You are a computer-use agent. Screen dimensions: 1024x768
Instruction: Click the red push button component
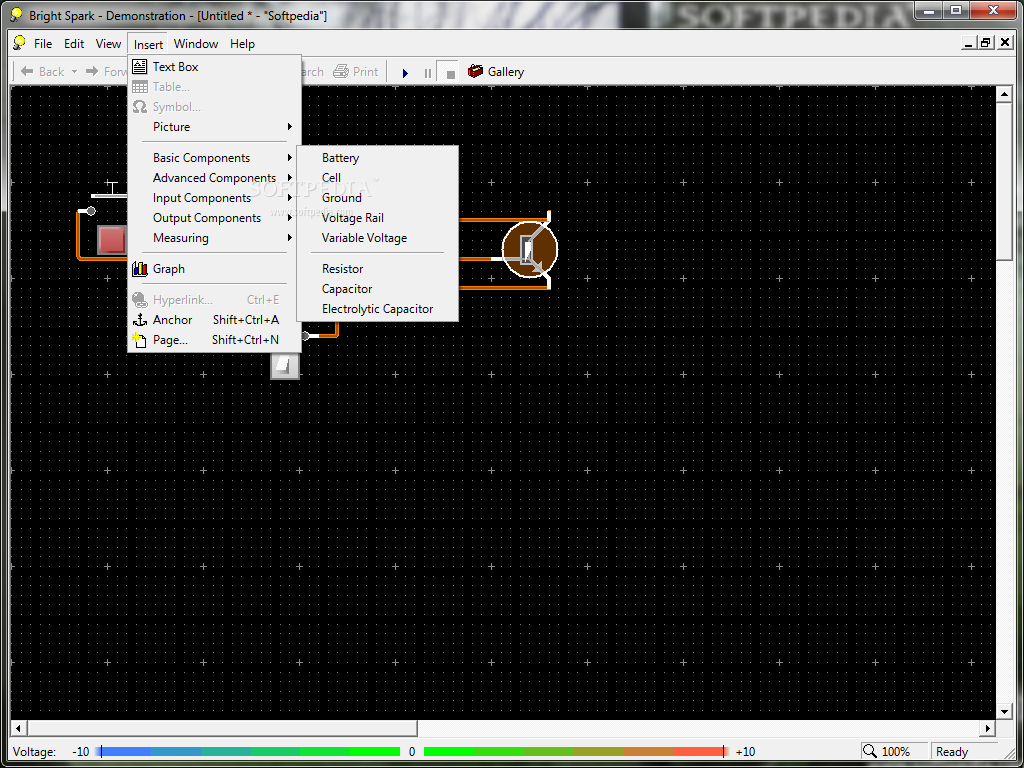(112, 240)
